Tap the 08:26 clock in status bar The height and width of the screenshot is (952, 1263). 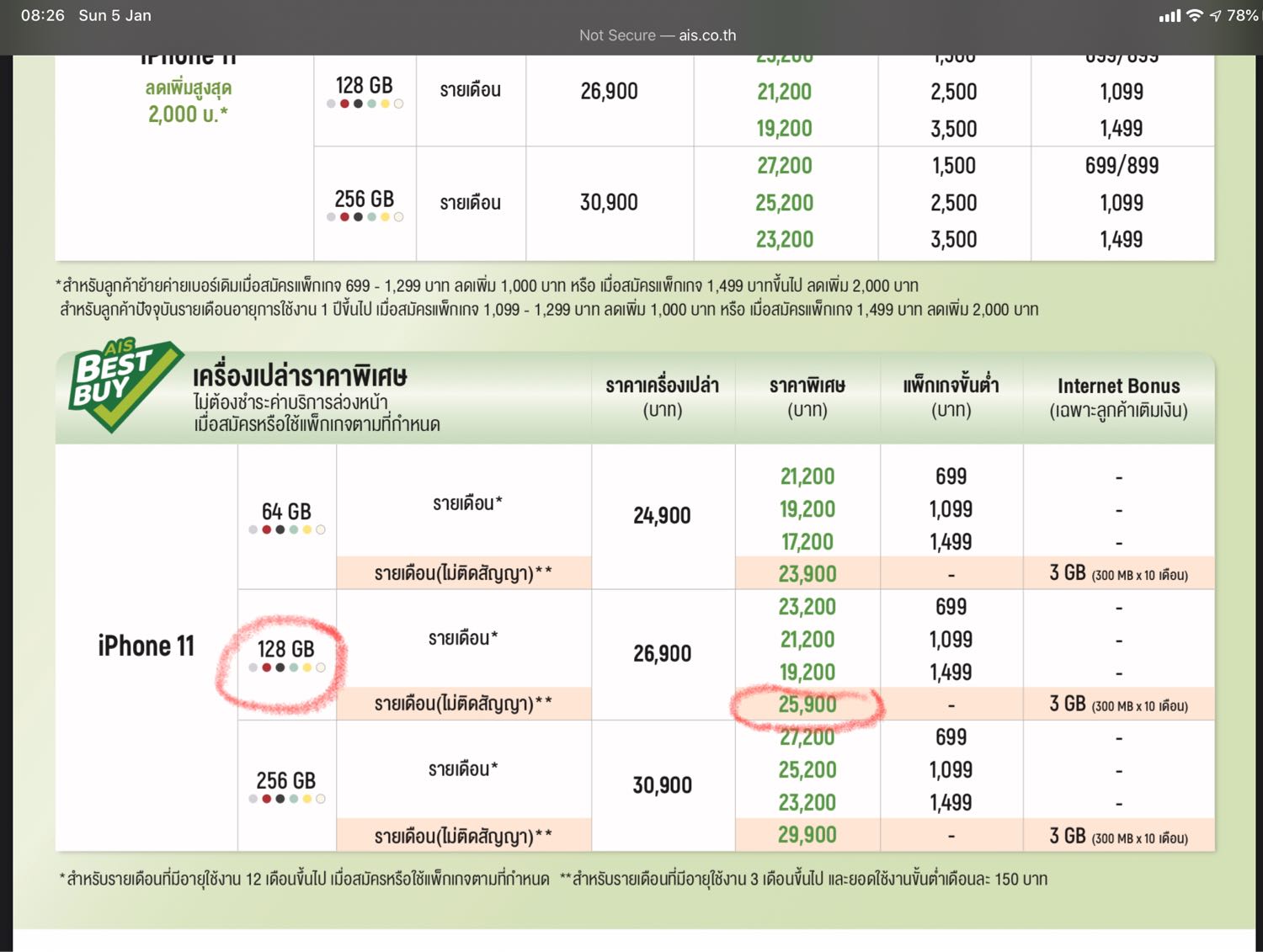click(x=42, y=15)
